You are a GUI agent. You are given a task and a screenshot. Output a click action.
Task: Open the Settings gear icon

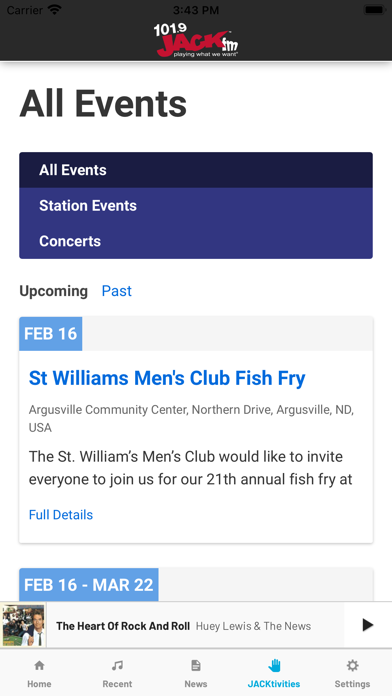352,665
